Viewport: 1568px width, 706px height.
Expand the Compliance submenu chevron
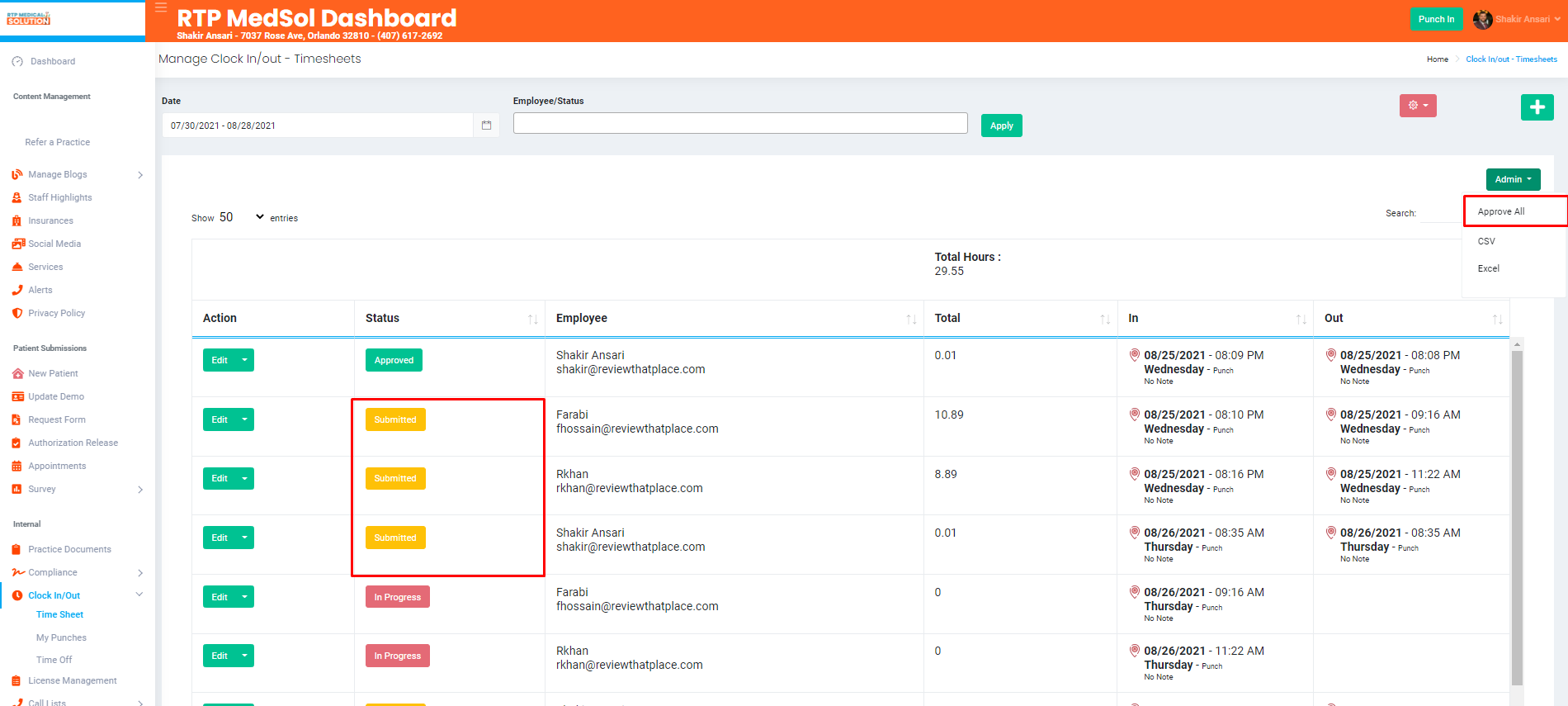click(140, 573)
